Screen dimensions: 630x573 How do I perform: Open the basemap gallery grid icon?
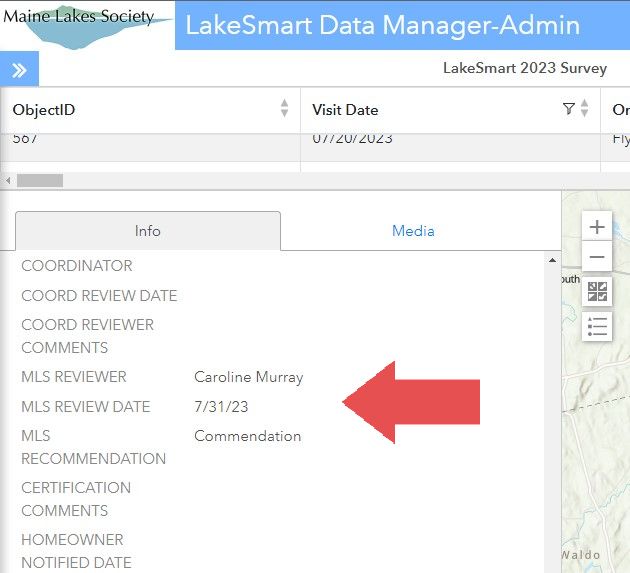tap(597, 292)
